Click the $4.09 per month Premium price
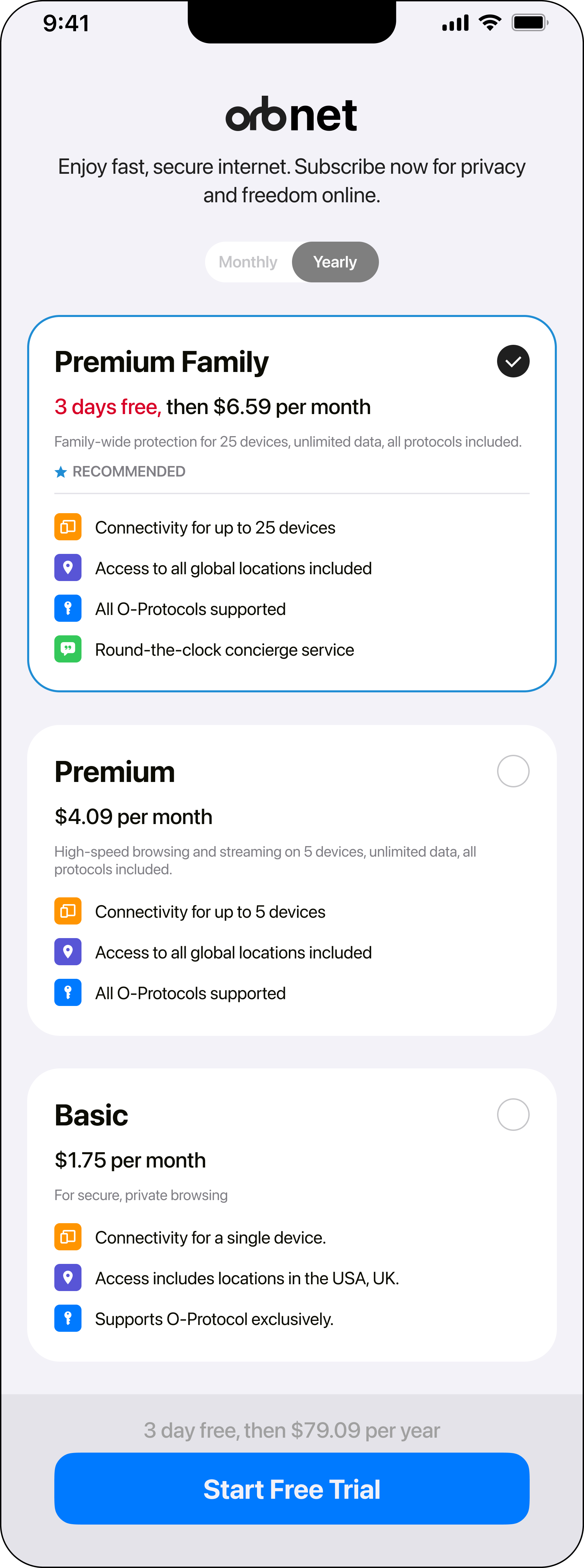The width and height of the screenshot is (584, 1568). [133, 817]
